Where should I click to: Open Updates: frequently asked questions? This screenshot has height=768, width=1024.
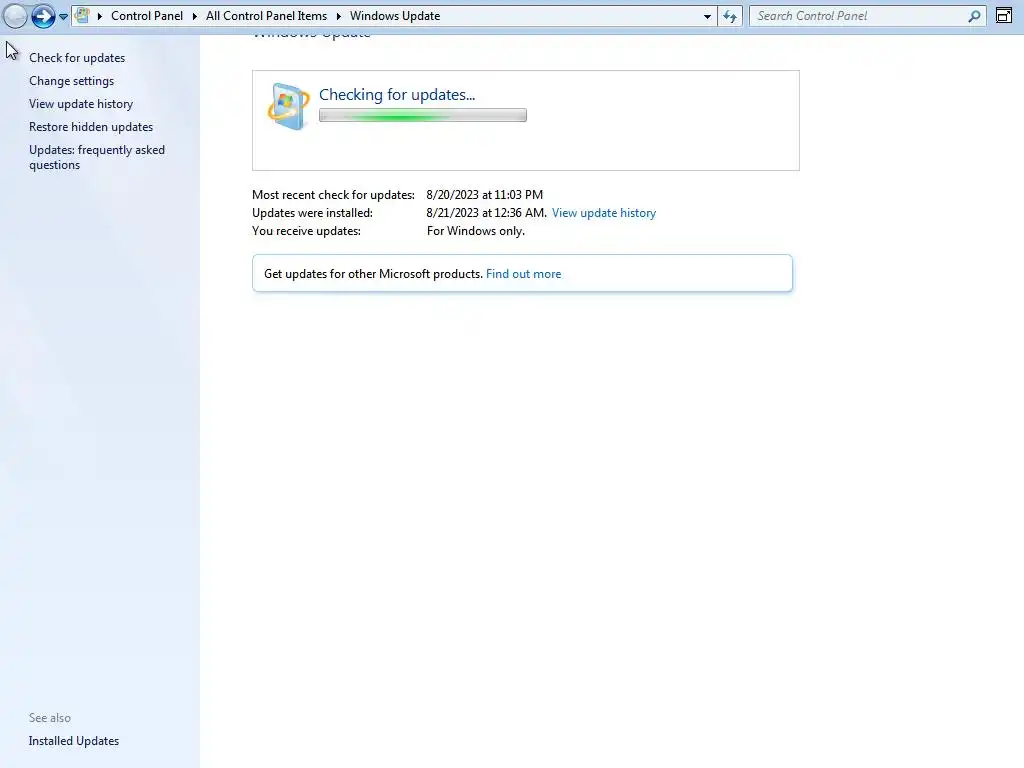[x=97, y=157]
